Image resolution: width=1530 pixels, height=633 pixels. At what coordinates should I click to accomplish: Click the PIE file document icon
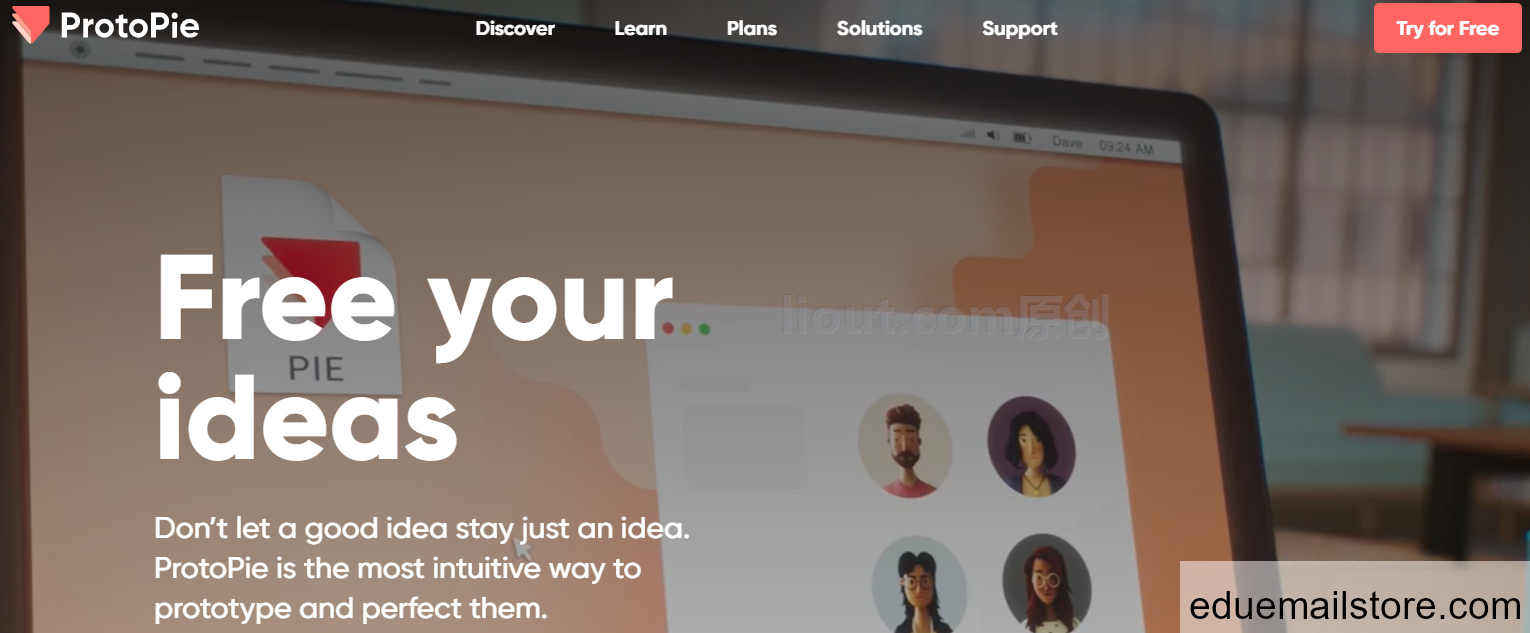(x=310, y=285)
